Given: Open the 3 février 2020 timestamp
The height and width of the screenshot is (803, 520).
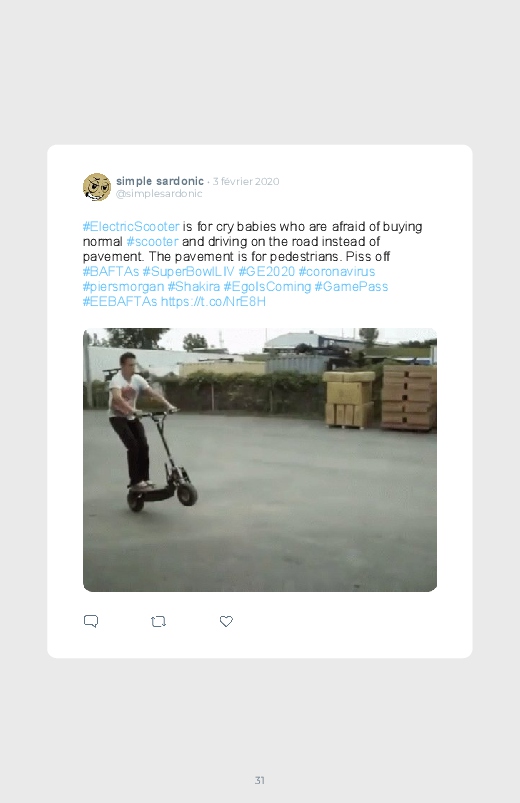Looking at the screenshot, I should pos(246,181).
